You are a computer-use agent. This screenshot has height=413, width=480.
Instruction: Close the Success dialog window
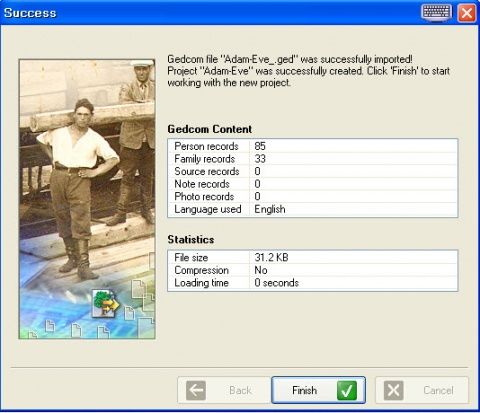pos(467,13)
